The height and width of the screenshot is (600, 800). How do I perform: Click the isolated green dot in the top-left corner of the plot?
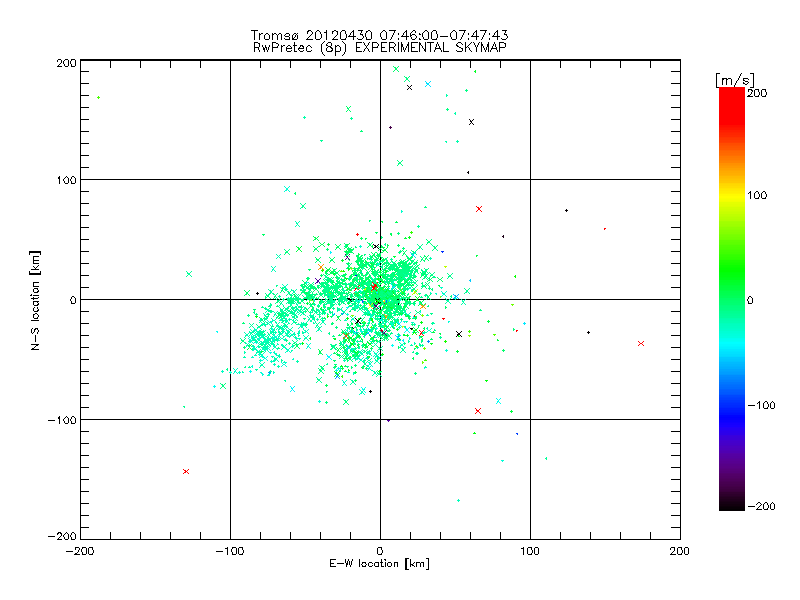click(98, 97)
